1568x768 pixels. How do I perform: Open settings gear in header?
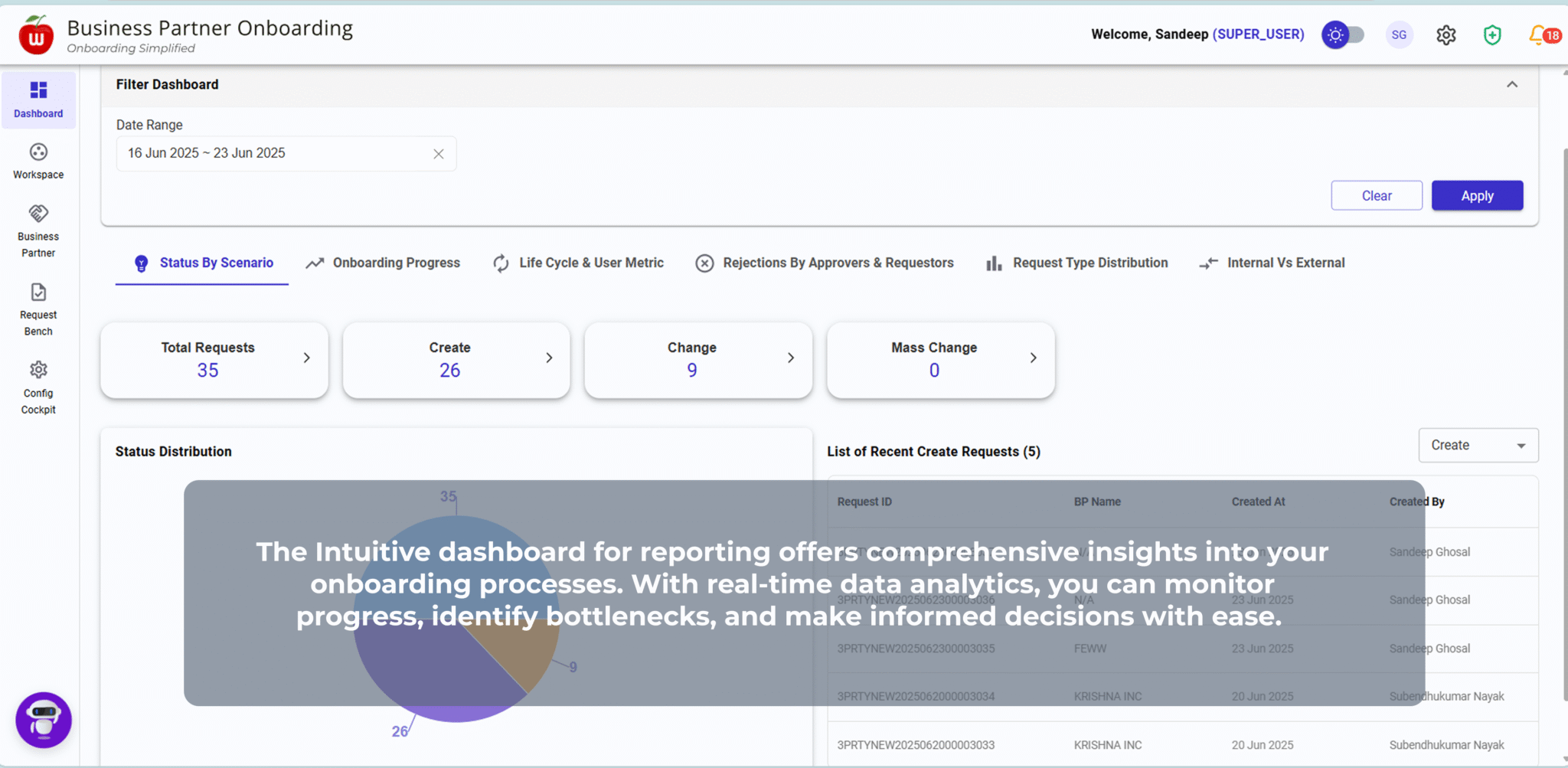1445,35
